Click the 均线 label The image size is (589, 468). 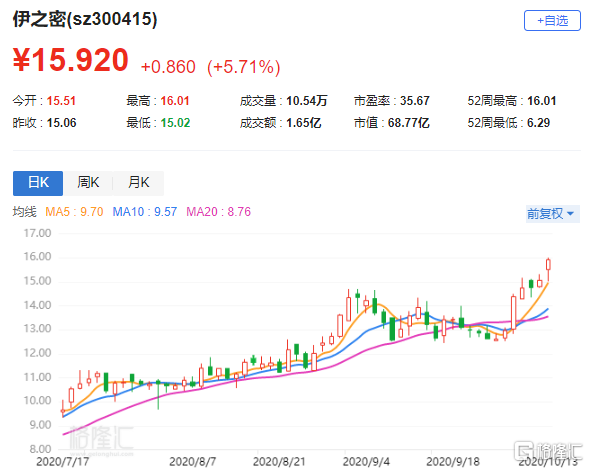(24, 212)
